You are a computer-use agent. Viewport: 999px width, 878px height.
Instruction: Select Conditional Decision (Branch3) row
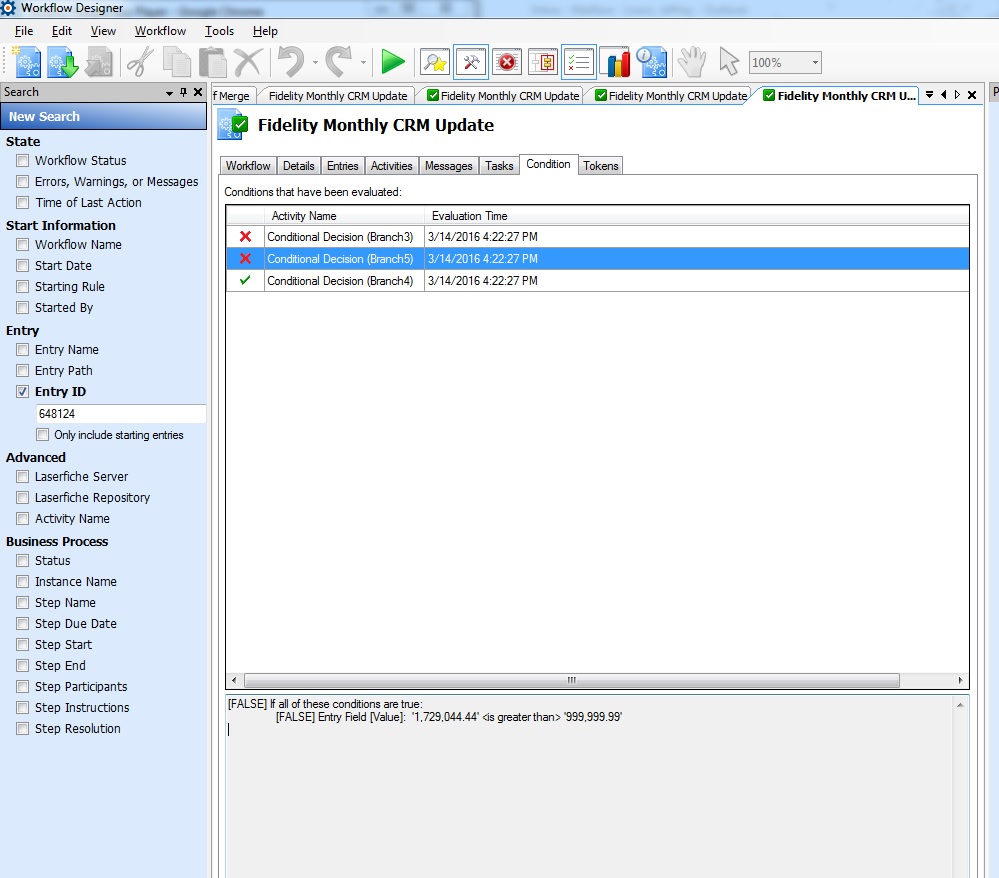pyautogui.click(x=598, y=237)
